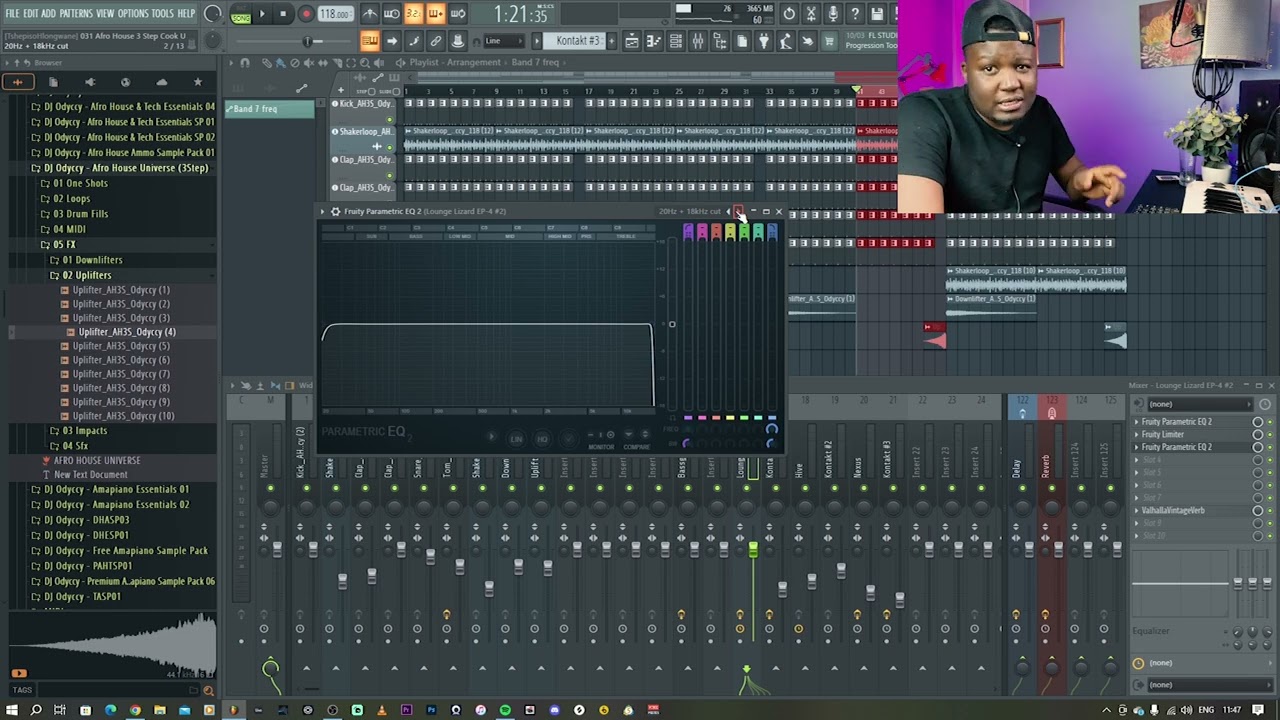The image size is (1280, 720).
Task: Click the help question mark icon
Action: click(855, 14)
